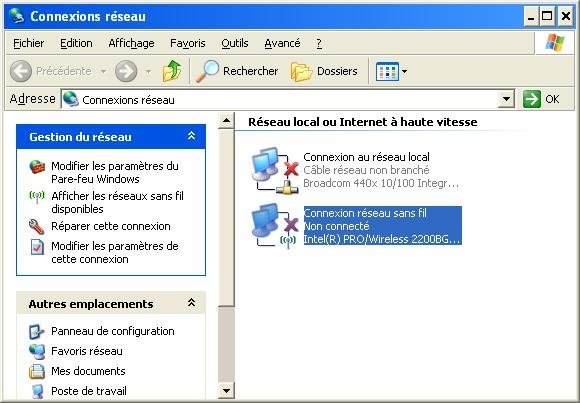Image resolution: width=580 pixels, height=403 pixels.
Task: Click the Câble réseau non branché status
Action: pos(366,170)
